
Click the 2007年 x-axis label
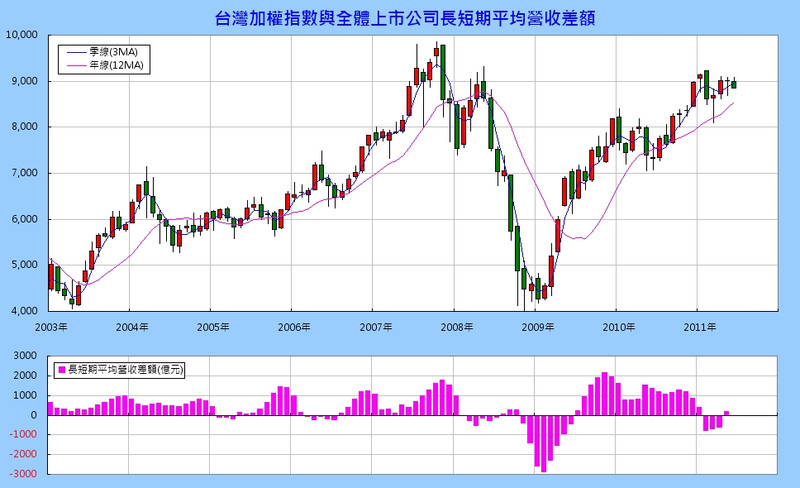pyautogui.click(x=376, y=327)
